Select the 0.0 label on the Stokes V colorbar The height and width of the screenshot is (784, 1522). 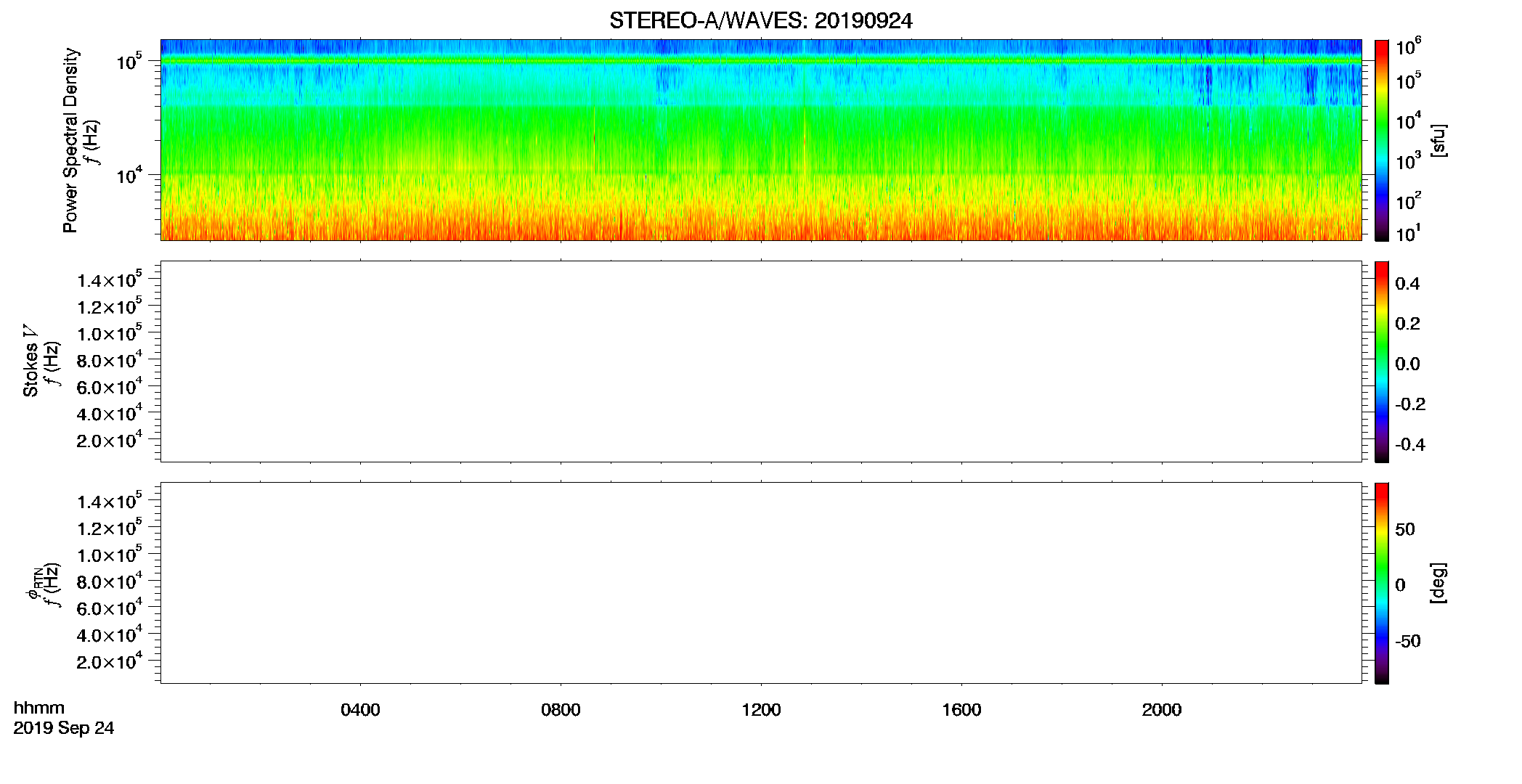click(1407, 364)
